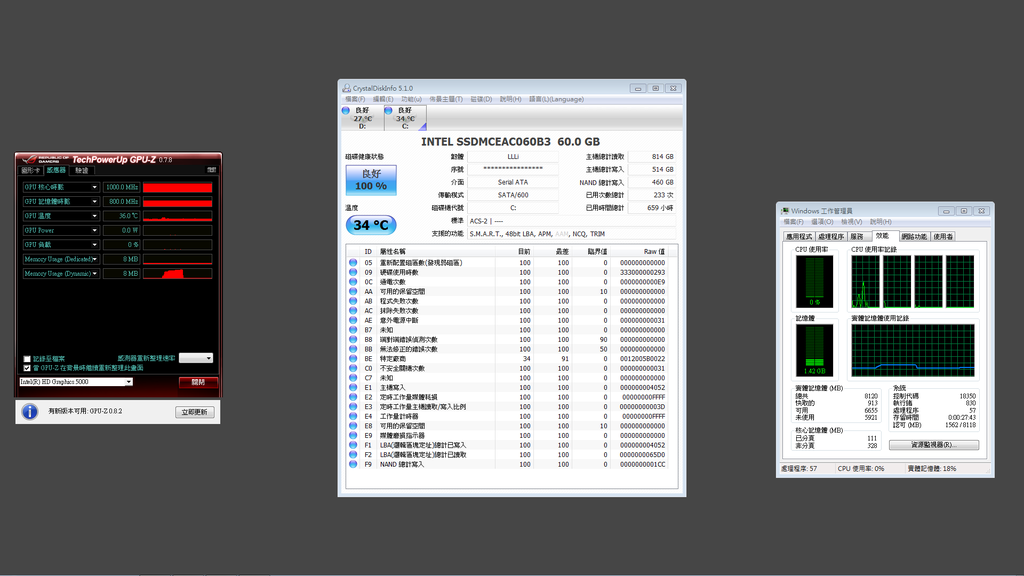This screenshot has height=576, width=1024.
Task: Toggle the 記錄至檔案 log-to-file checkbox in GPU-Z
Action: pyautogui.click(x=27, y=359)
